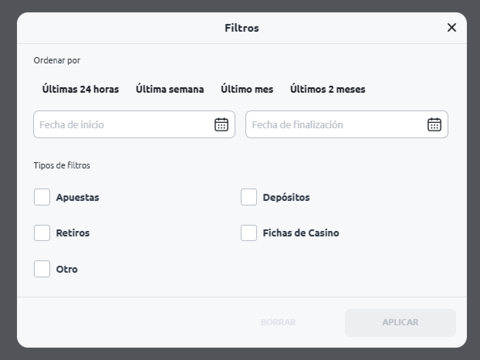Enable the Depósitos checkbox
This screenshot has width=480, height=360.
pyautogui.click(x=249, y=197)
